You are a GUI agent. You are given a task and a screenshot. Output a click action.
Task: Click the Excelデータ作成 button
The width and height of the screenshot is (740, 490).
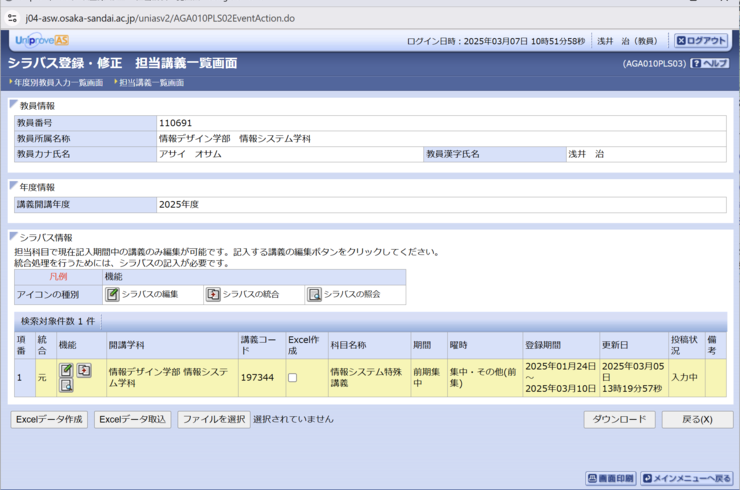[49, 419]
